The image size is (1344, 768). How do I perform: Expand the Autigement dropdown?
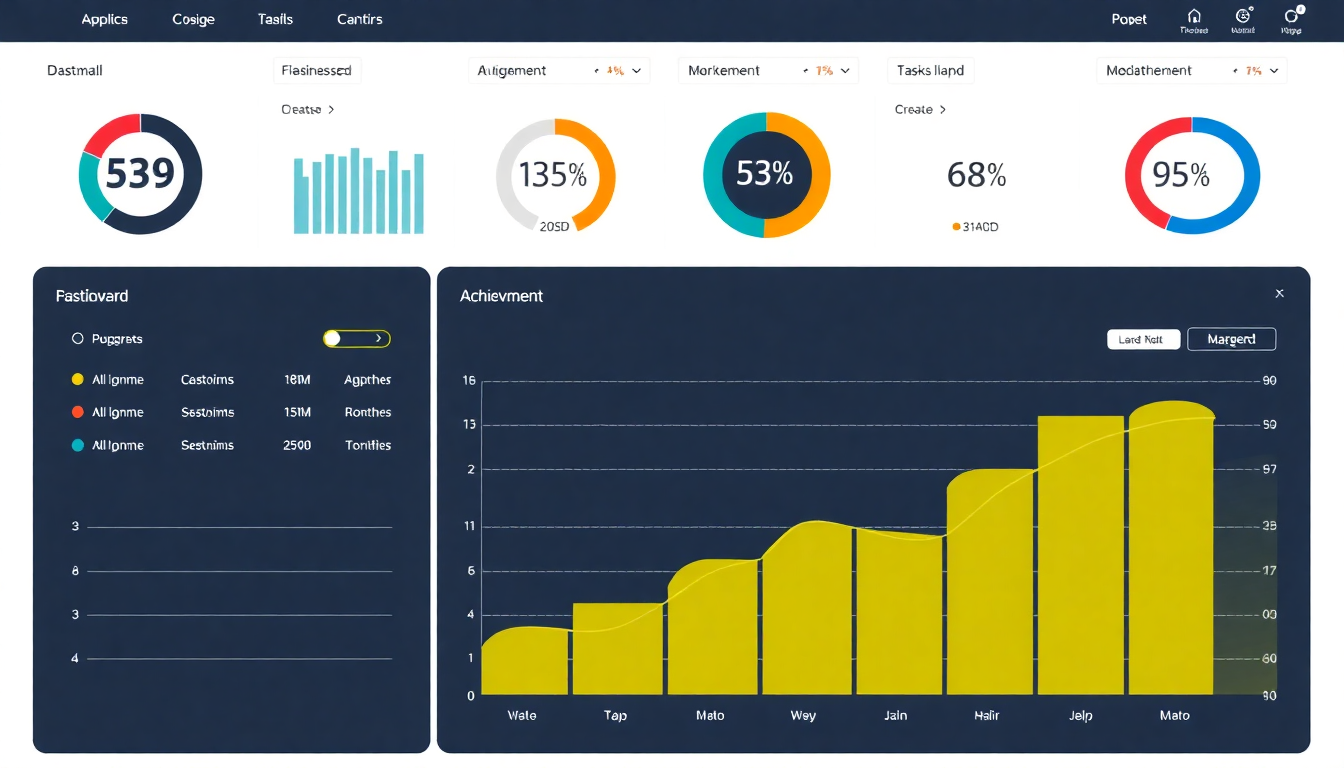click(x=636, y=71)
